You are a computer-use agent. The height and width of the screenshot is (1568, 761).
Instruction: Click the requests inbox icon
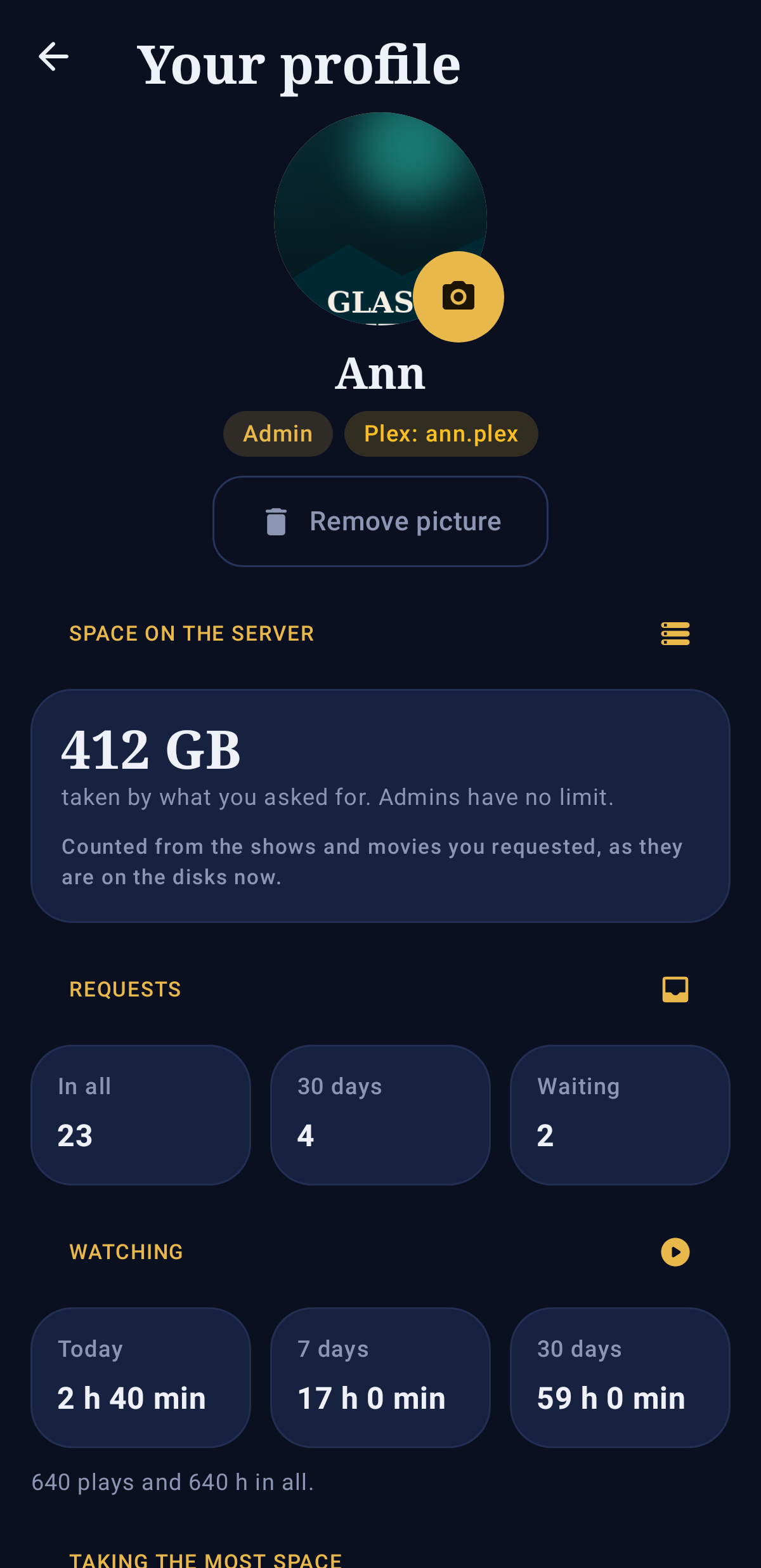tap(675, 990)
